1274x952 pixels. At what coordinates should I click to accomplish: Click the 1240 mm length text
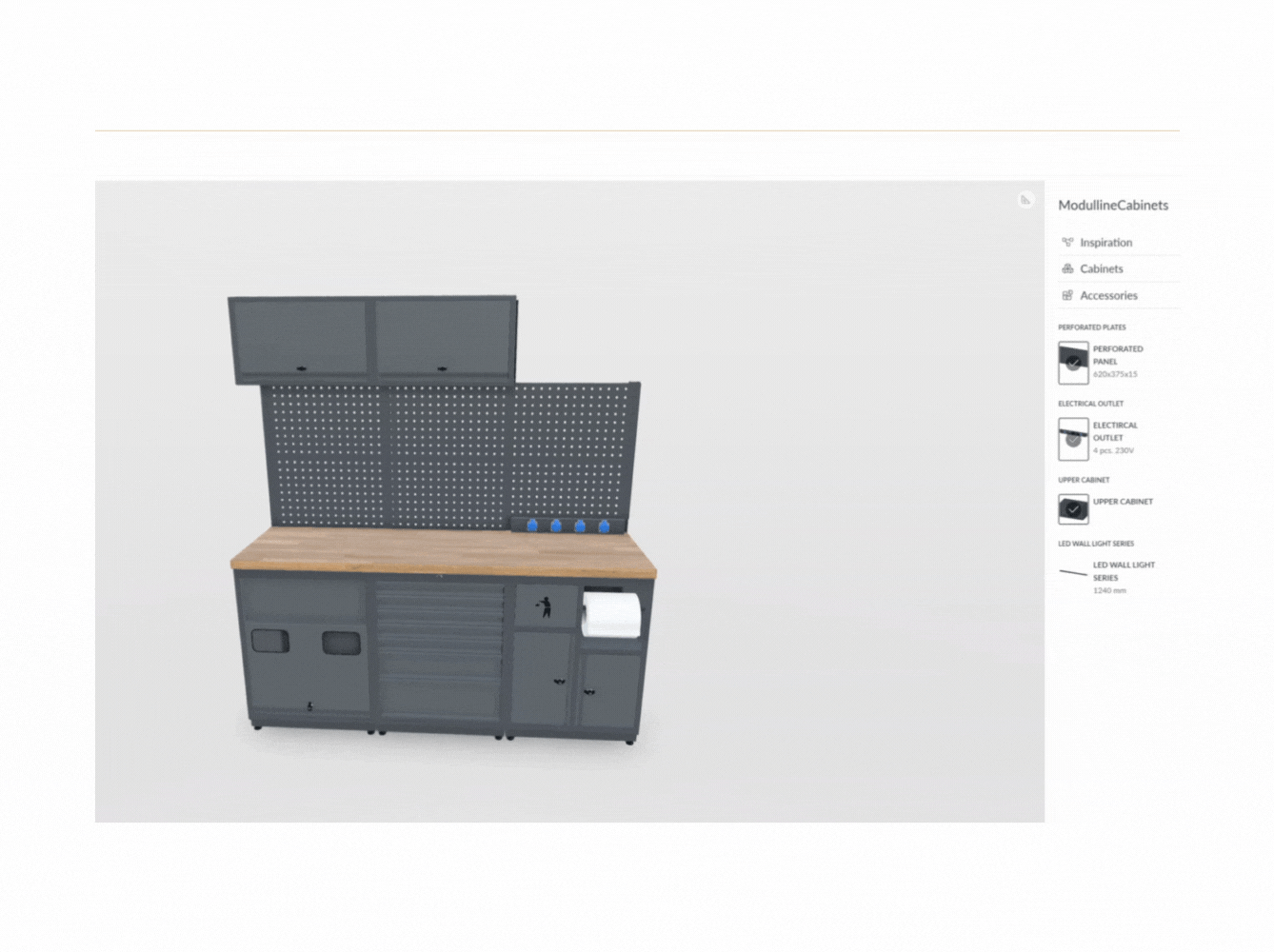pyautogui.click(x=1109, y=590)
